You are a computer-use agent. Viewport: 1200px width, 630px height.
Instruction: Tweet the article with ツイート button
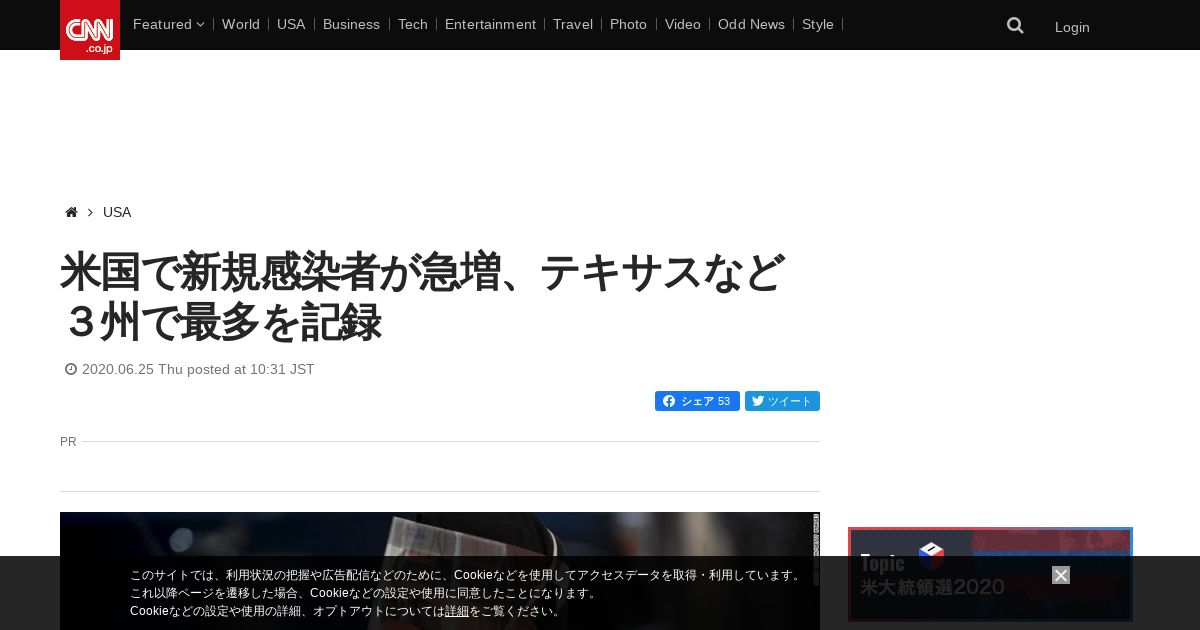coord(782,401)
